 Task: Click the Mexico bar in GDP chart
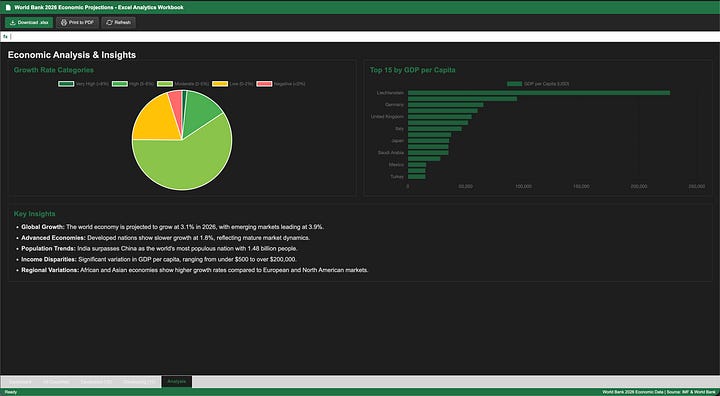tap(417, 164)
